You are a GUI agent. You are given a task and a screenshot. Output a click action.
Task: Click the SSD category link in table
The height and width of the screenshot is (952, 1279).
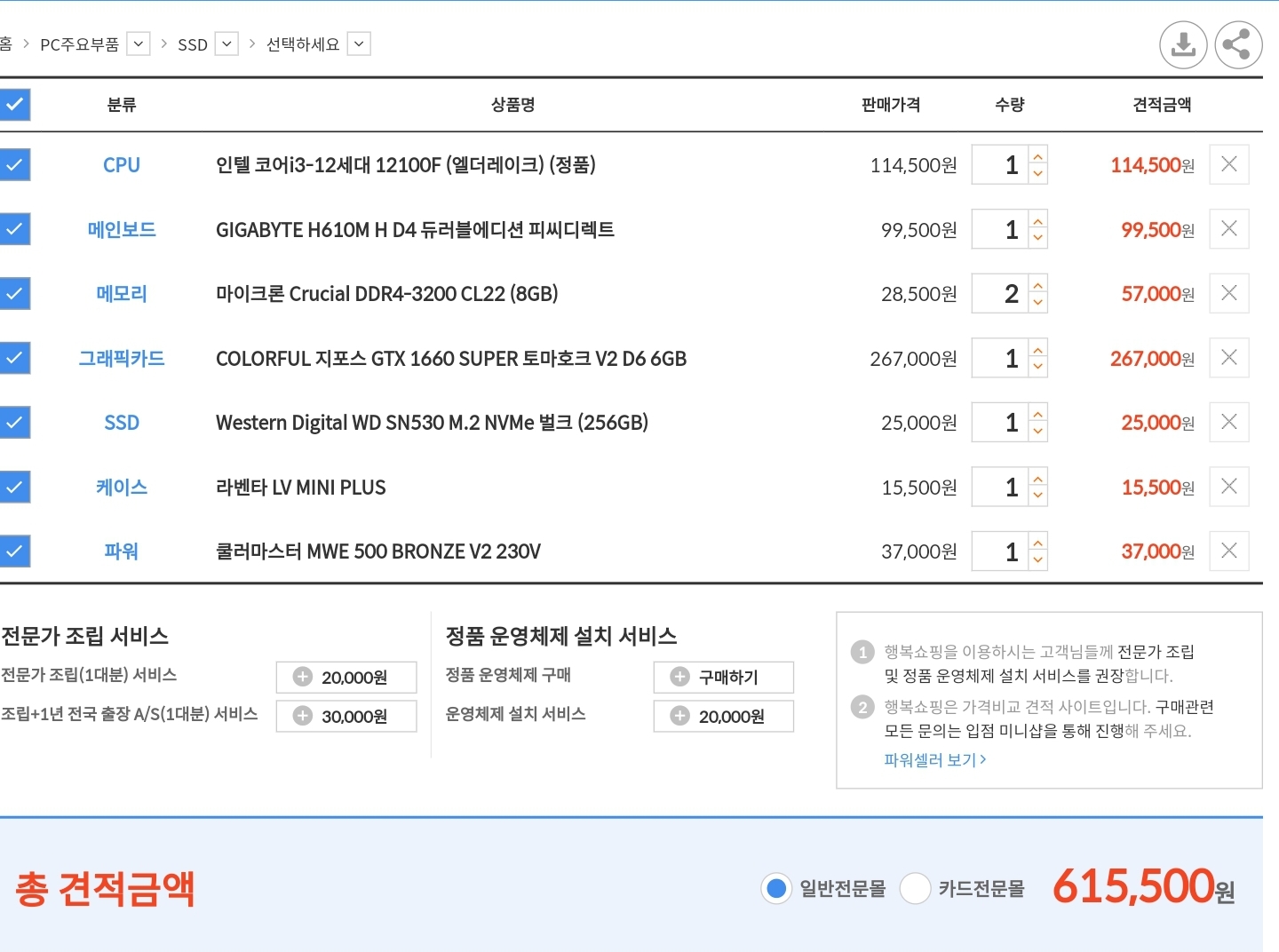pos(122,423)
